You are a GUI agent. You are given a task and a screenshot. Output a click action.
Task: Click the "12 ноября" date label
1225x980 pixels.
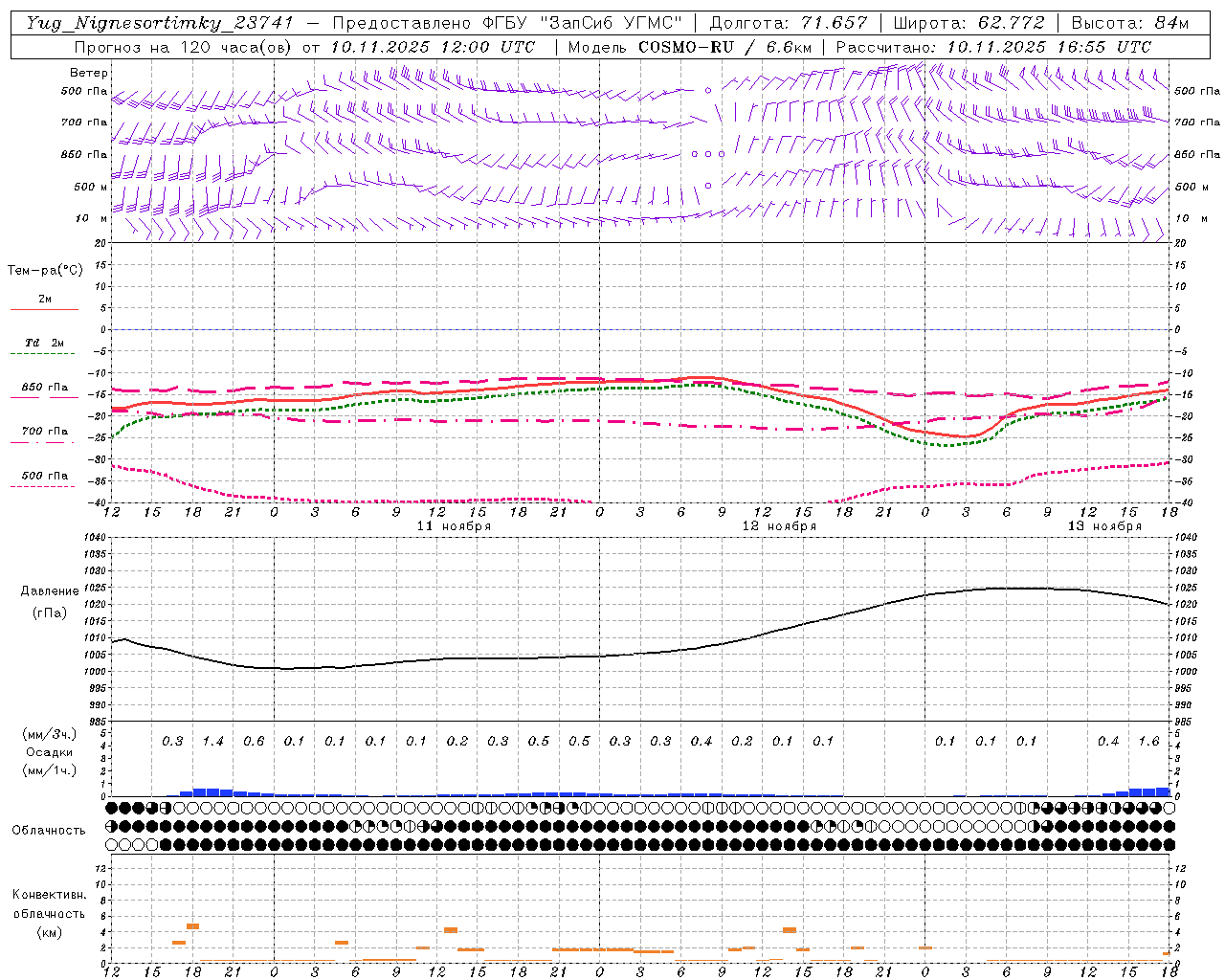coord(779,525)
